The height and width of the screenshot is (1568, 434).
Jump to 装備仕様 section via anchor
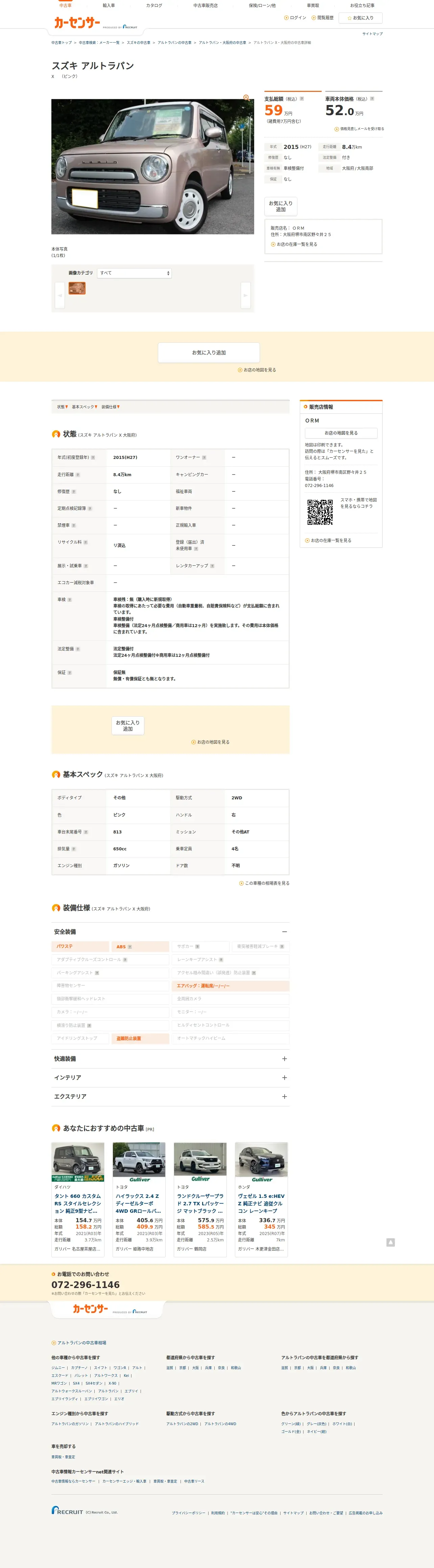click(111, 407)
